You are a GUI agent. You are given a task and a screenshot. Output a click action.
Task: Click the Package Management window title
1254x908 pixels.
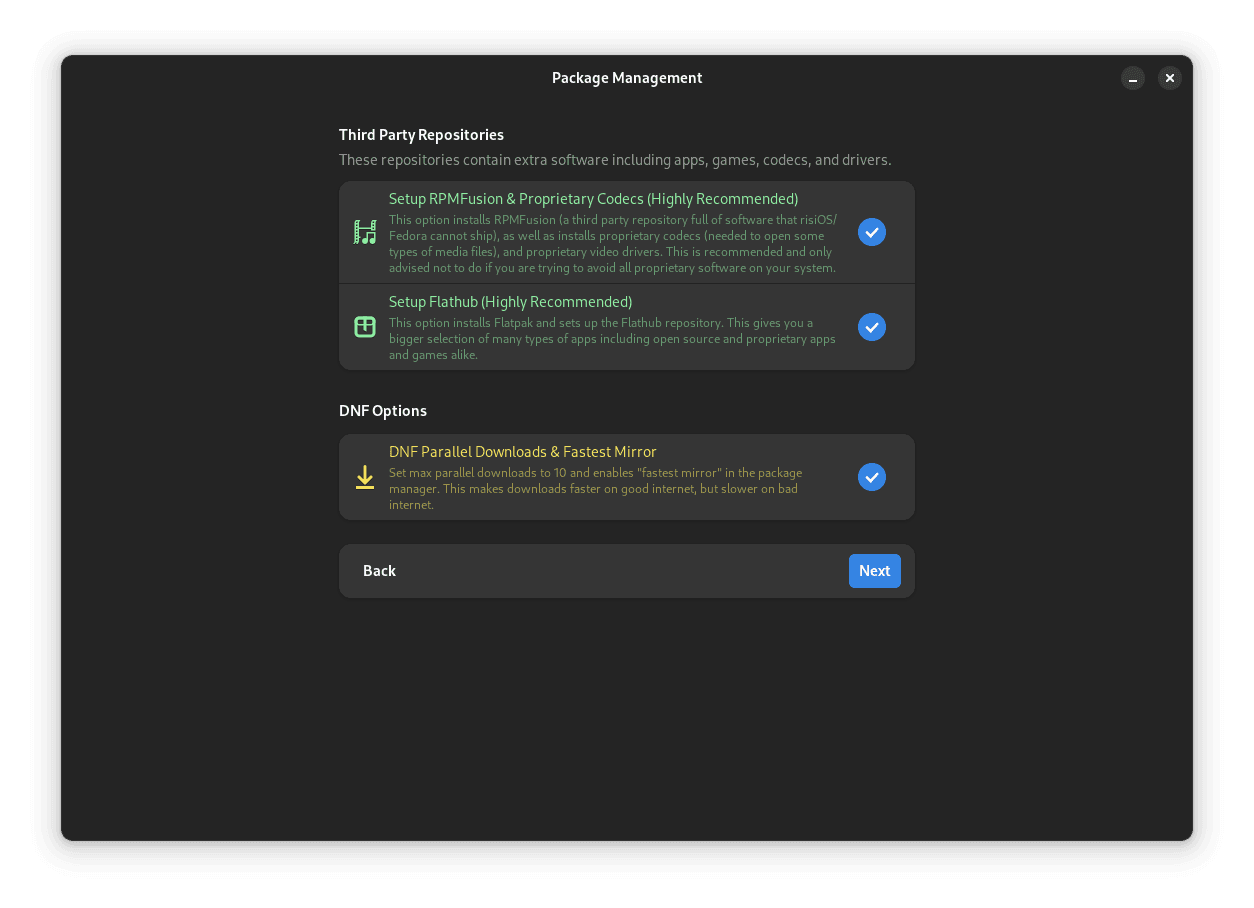627,78
